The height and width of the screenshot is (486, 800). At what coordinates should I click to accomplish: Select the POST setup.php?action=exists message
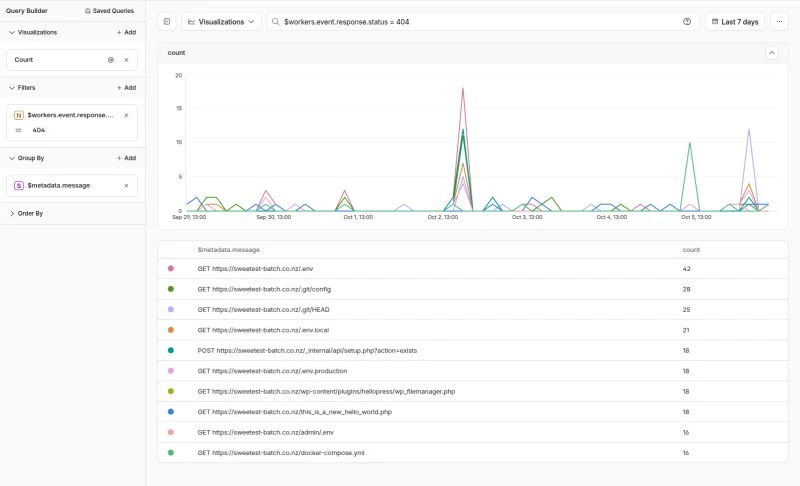pyautogui.click(x=307, y=350)
